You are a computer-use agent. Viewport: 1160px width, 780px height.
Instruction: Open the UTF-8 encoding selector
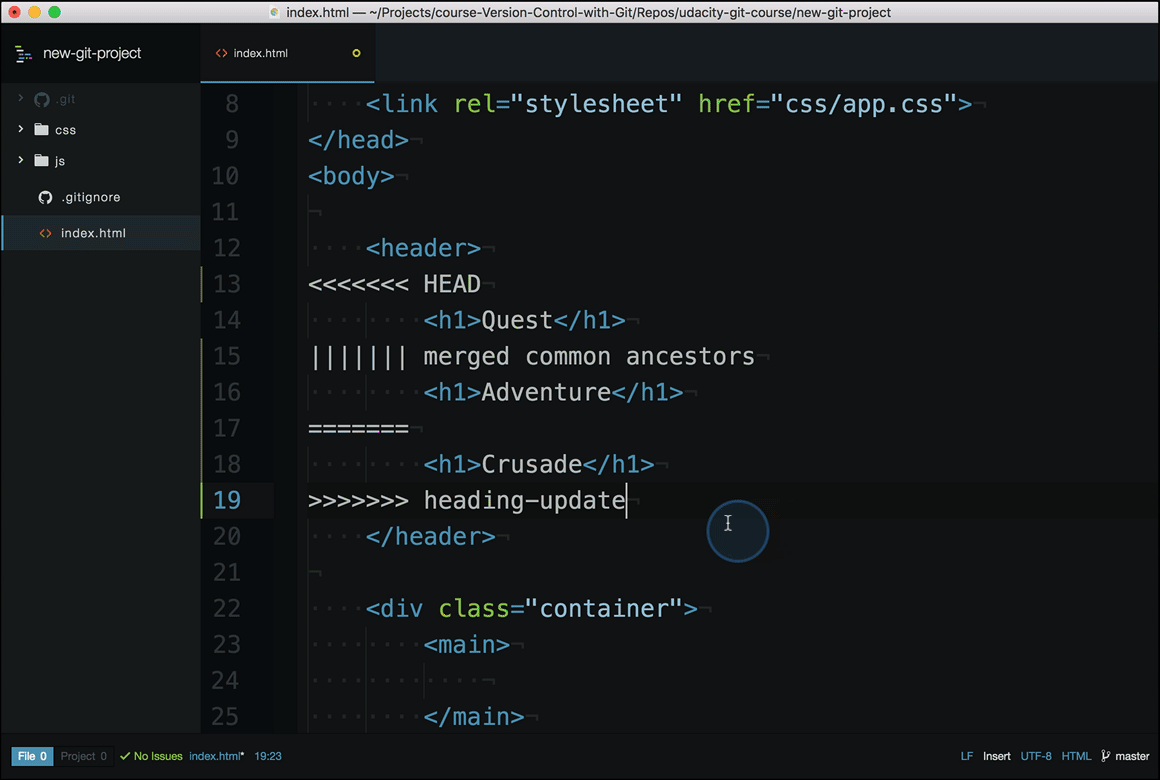[1036, 756]
